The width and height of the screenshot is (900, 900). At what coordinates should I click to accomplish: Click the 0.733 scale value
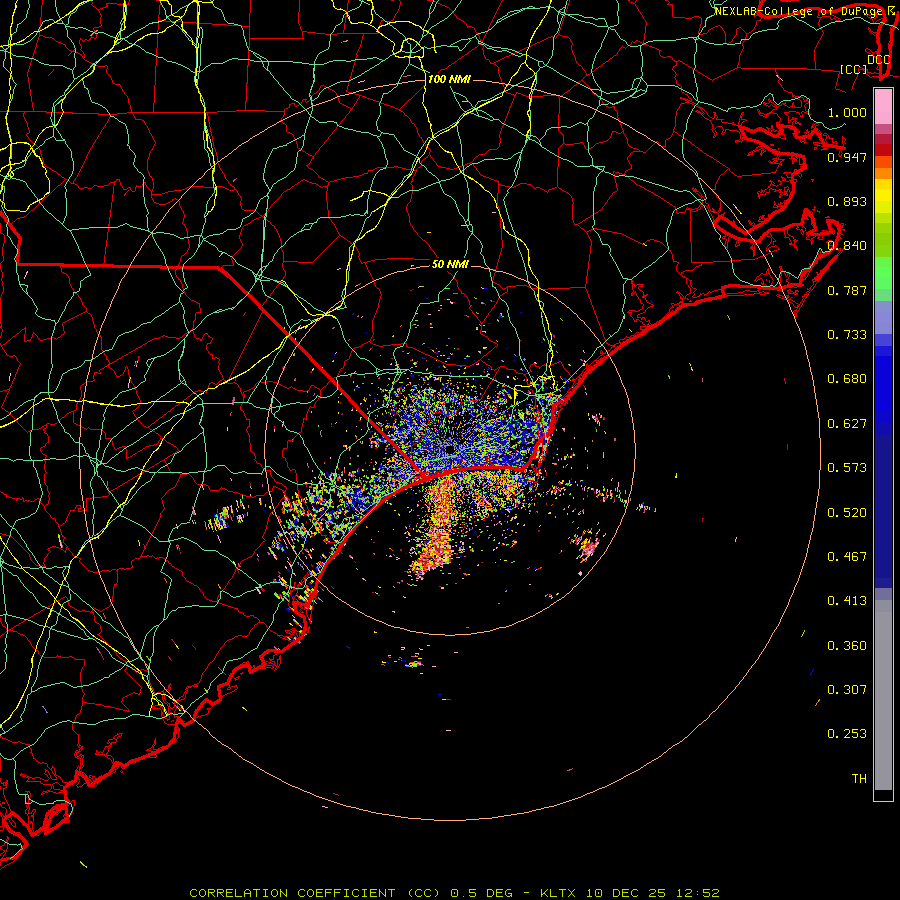pyautogui.click(x=847, y=335)
